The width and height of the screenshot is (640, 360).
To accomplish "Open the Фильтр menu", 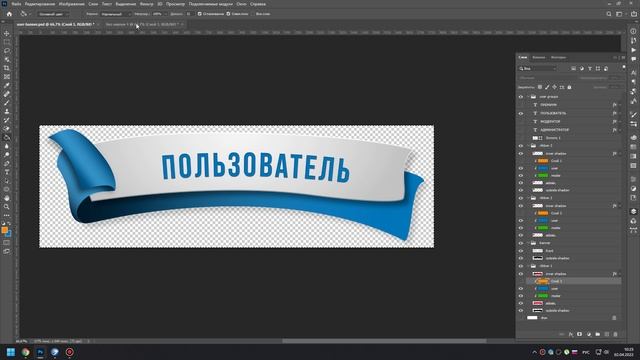I will click(x=147, y=4).
